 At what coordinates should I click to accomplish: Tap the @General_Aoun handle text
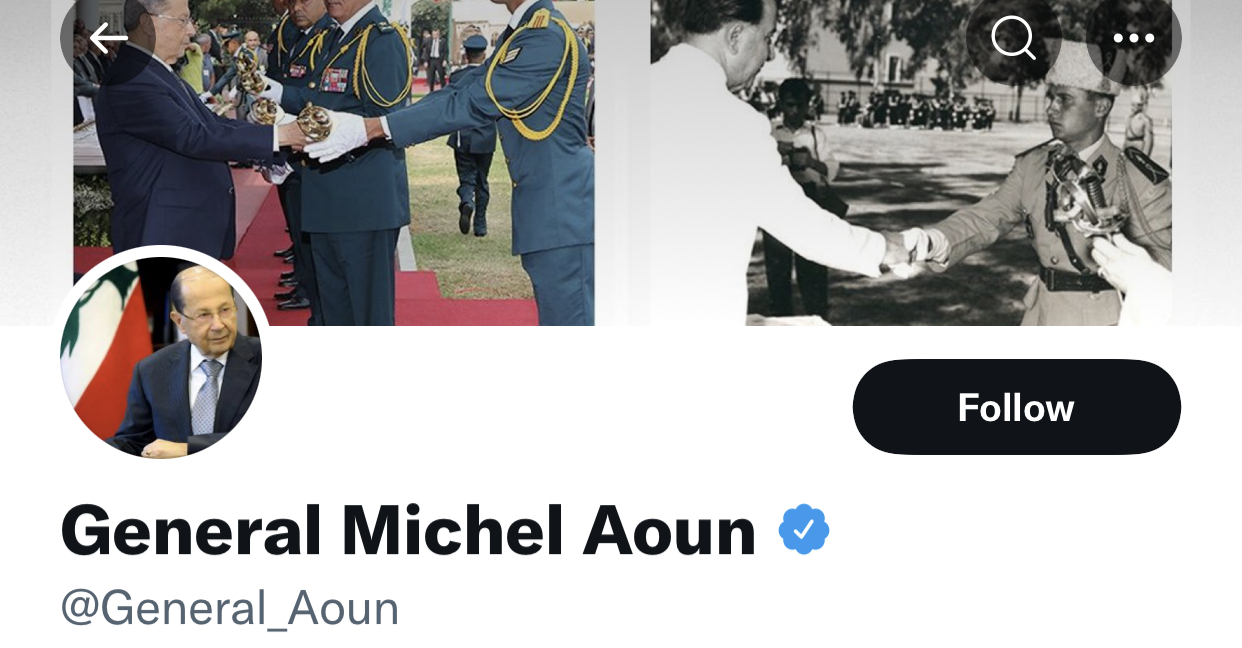coord(230,608)
